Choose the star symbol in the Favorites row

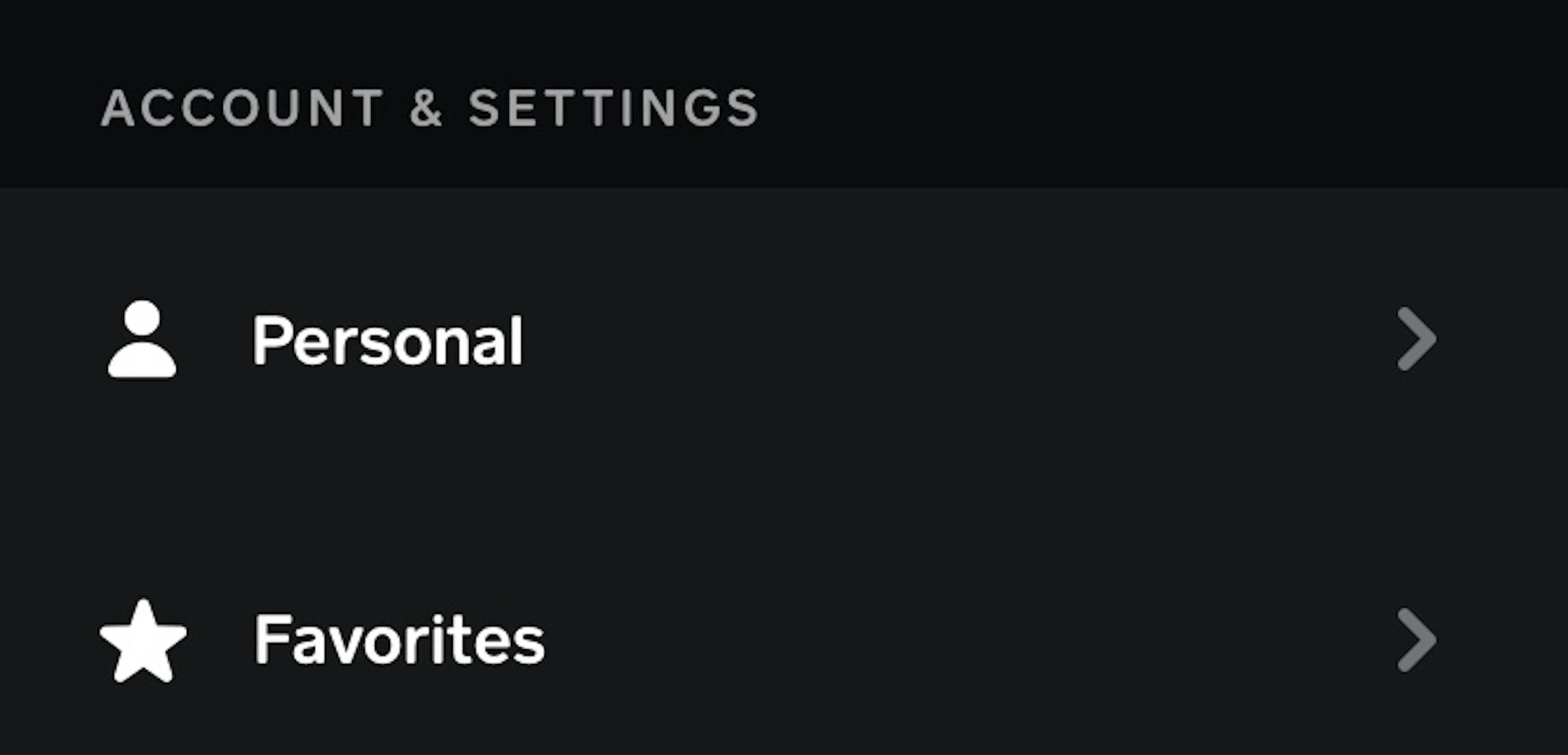pos(143,641)
